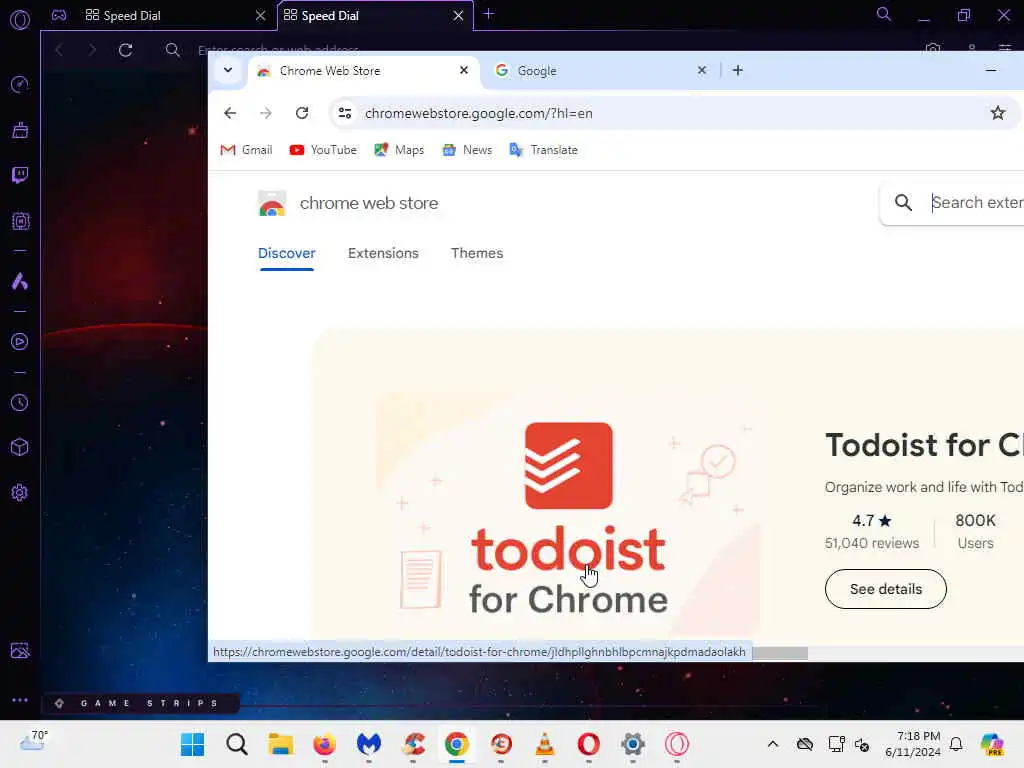Open the YouTube bookmark
The width and height of the screenshot is (1024, 768).
(x=323, y=150)
